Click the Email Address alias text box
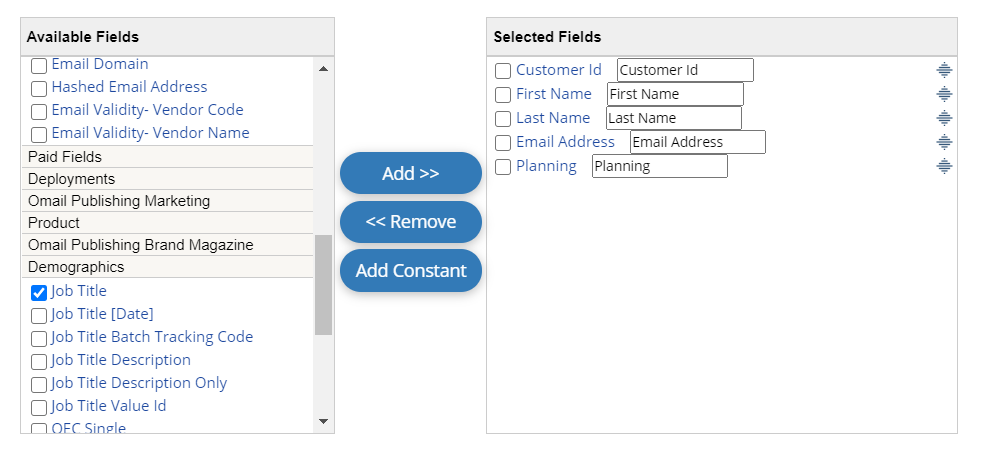996x456 pixels. [x=697, y=142]
